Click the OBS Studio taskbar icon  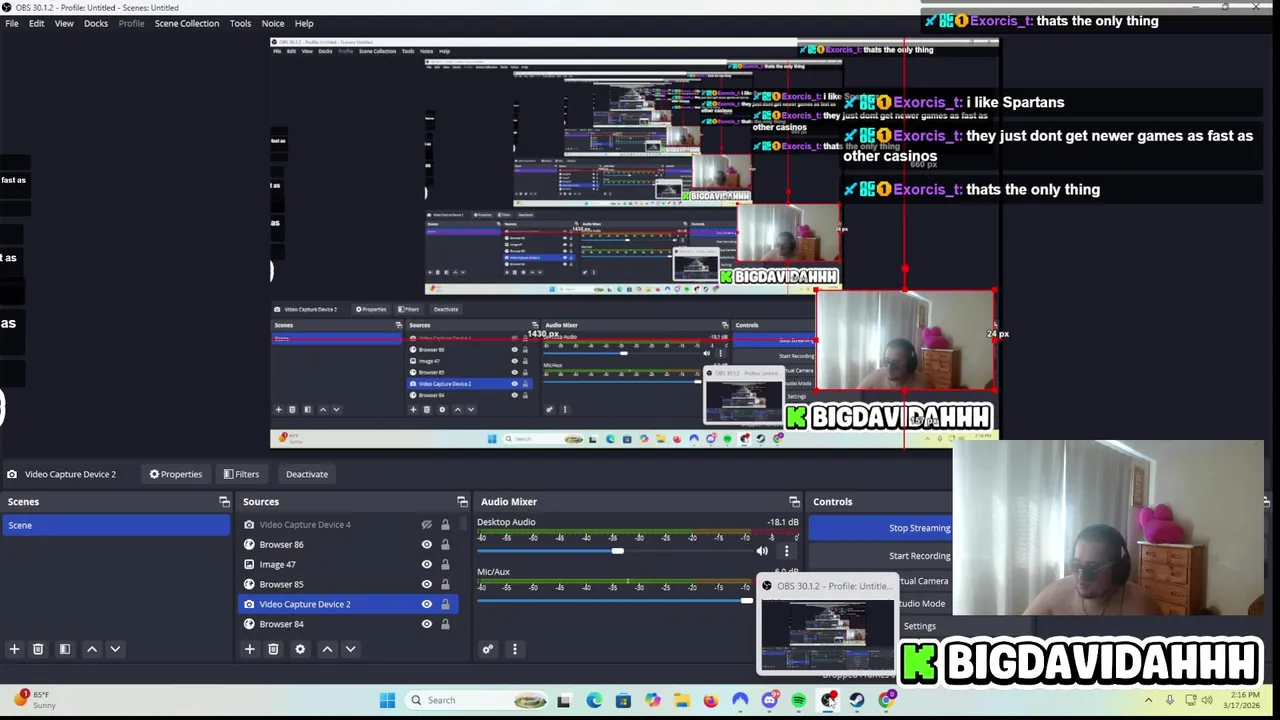tap(828, 700)
